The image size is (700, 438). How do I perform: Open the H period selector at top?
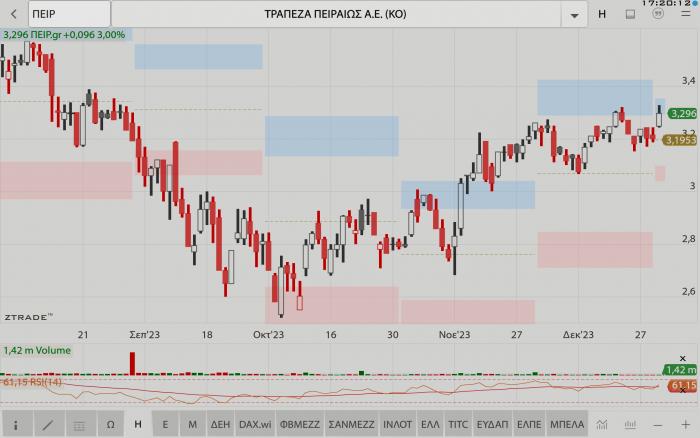pos(602,15)
